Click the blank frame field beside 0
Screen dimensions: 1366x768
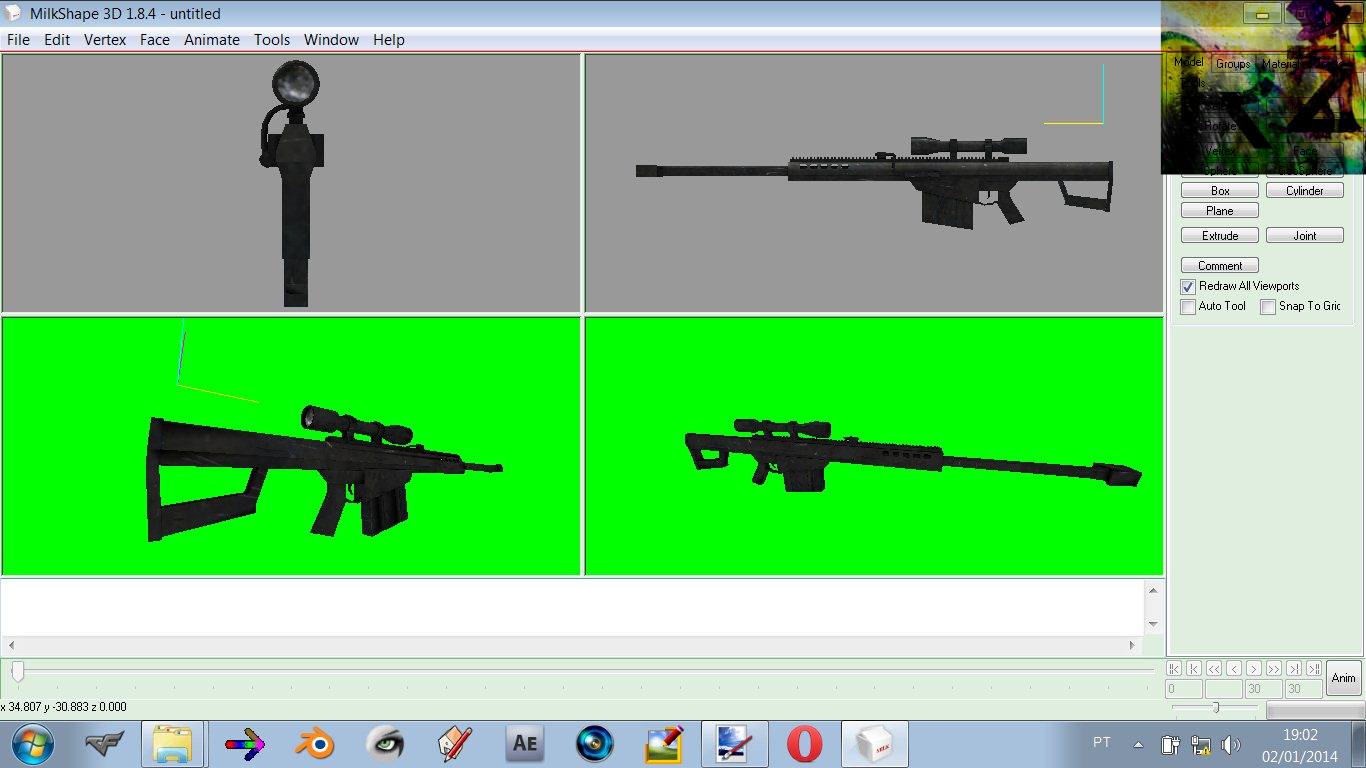[x=1224, y=689]
